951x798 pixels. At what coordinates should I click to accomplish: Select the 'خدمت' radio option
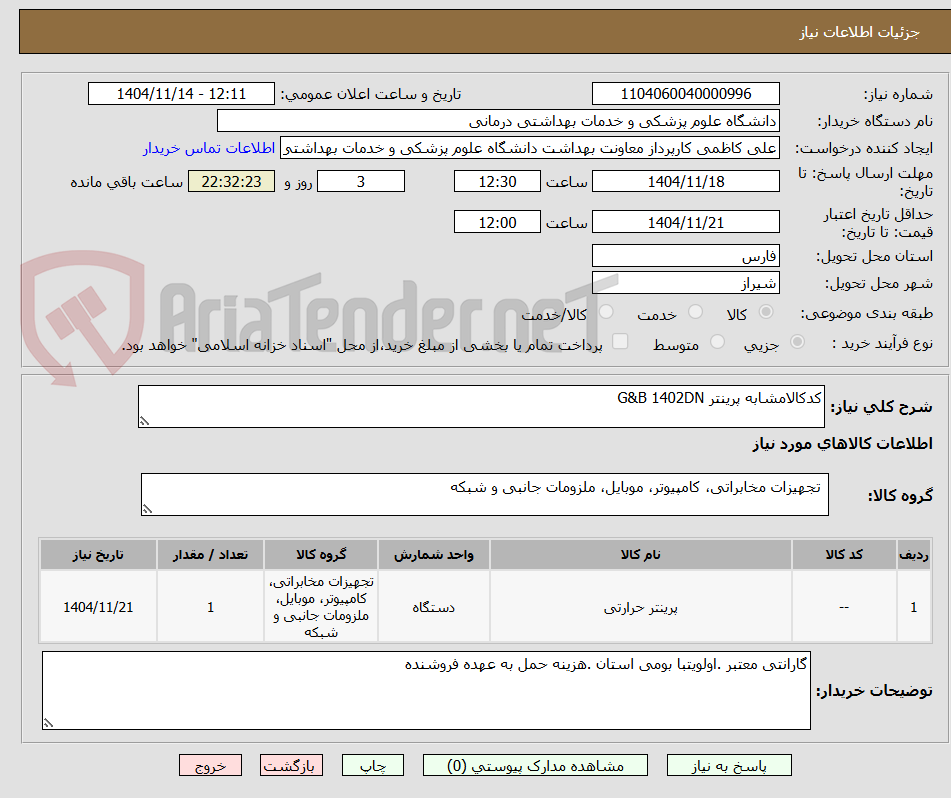pos(695,312)
